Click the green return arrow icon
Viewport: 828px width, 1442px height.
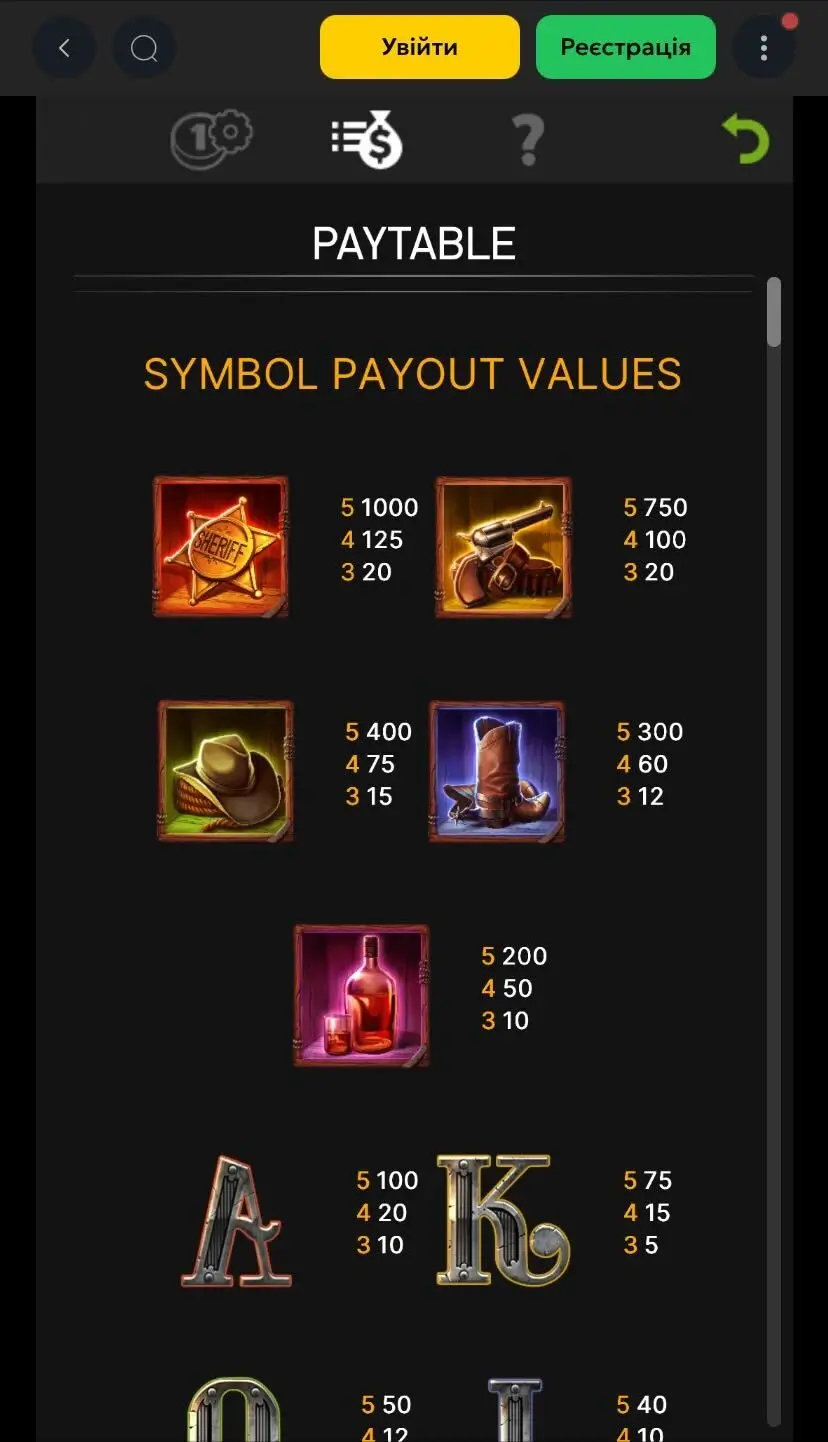click(x=746, y=139)
